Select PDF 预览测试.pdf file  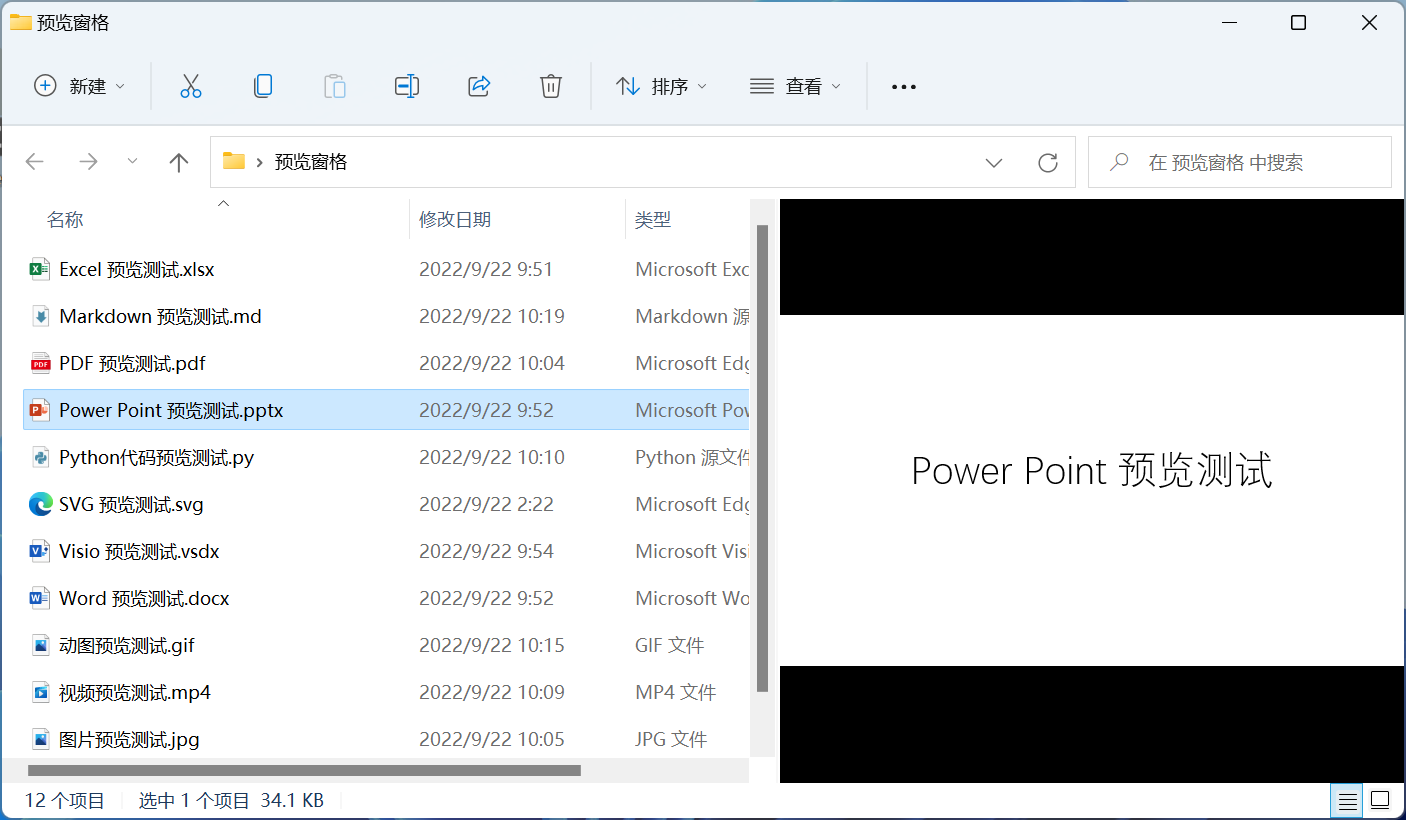coord(132,363)
